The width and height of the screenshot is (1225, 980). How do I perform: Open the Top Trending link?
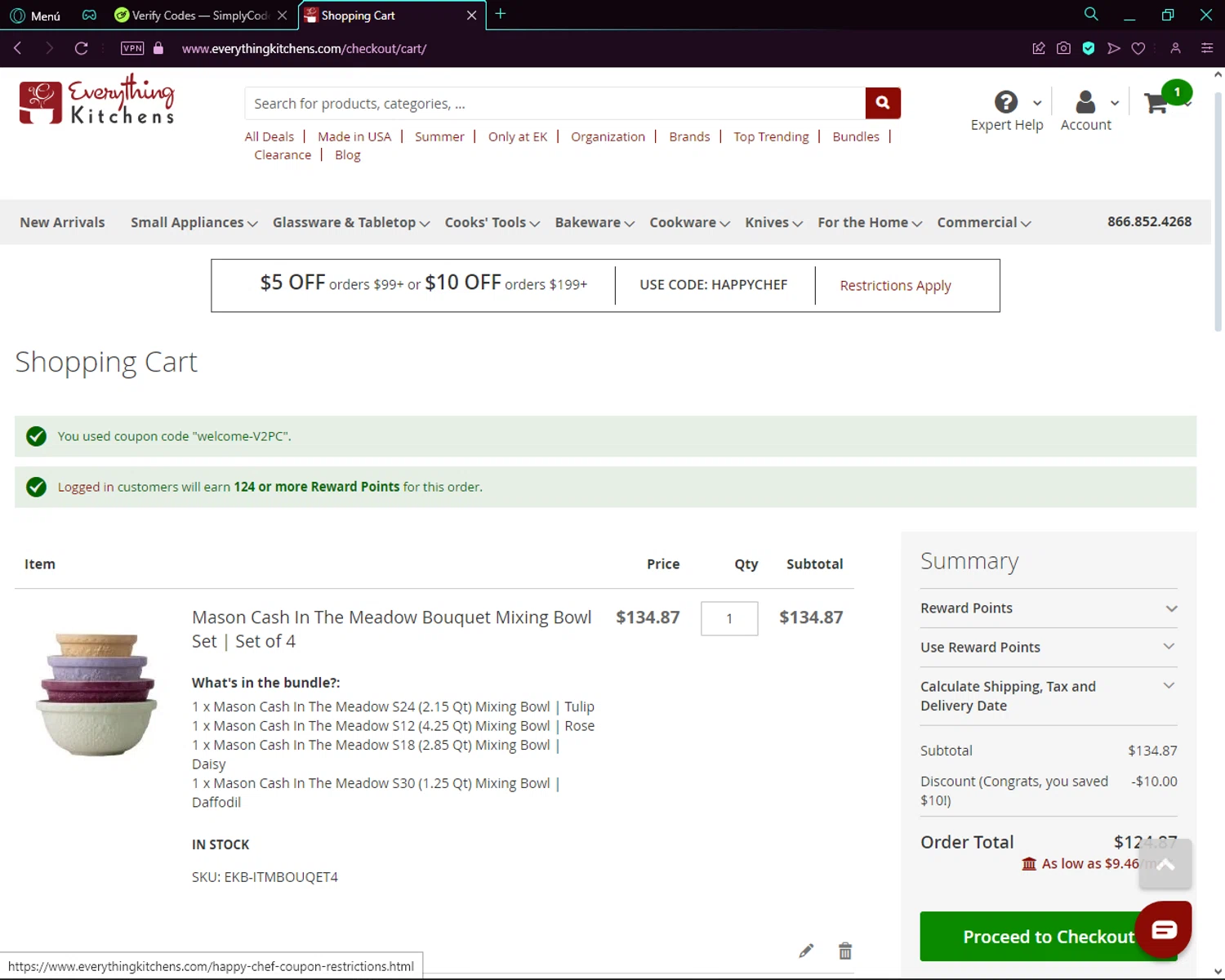[771, 136]
